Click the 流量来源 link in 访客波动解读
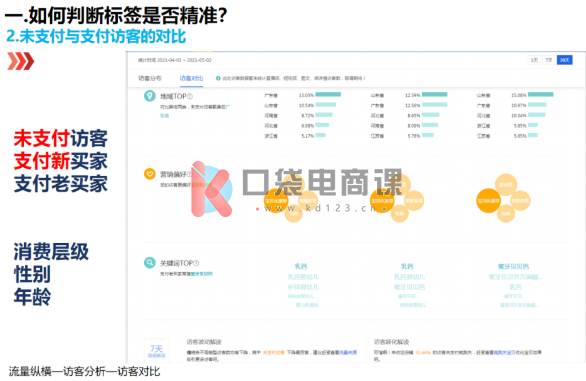 tap(348, 352)
